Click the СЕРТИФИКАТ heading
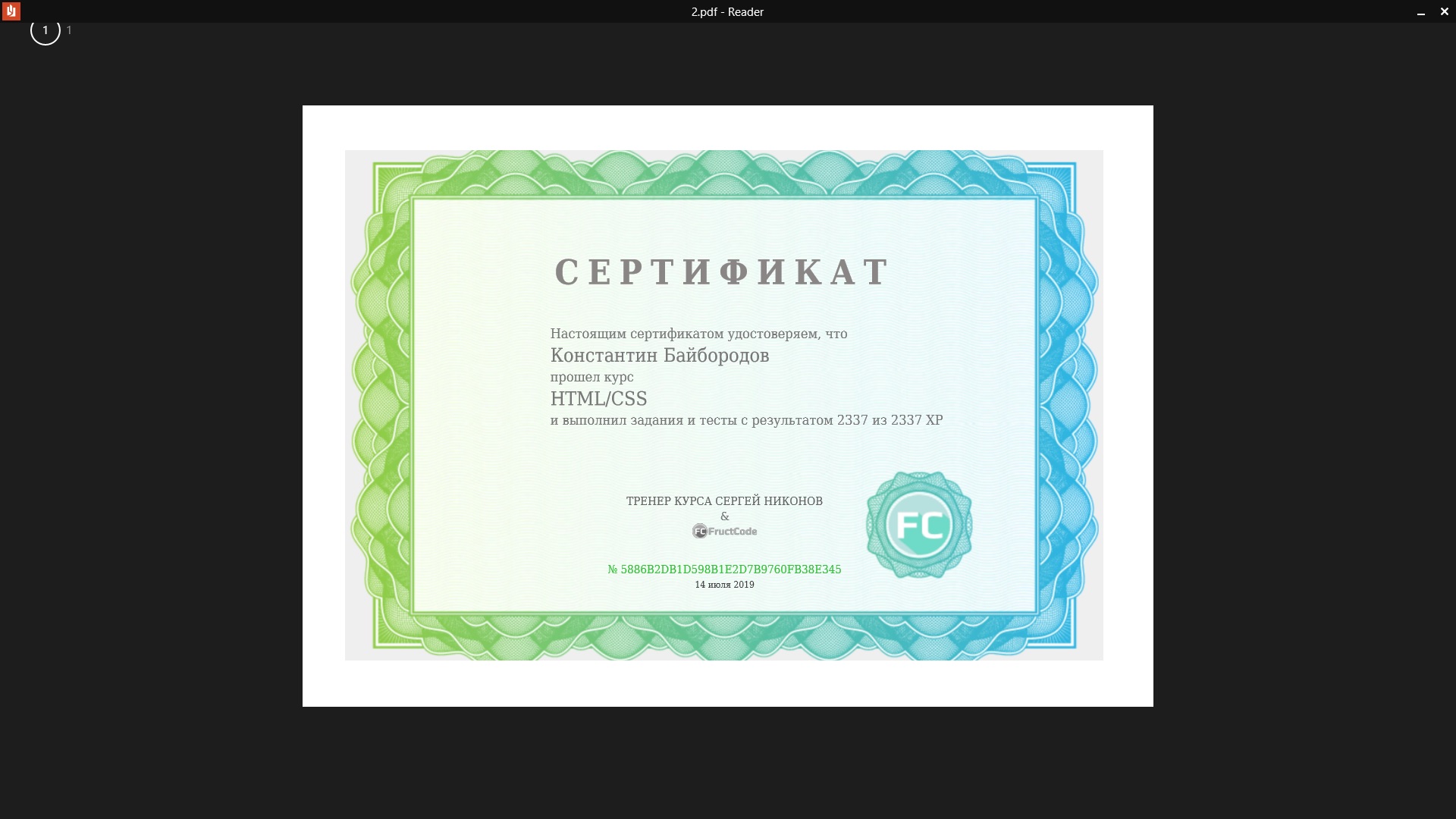This screenshot has width=1456, height=819. [720, 271]
